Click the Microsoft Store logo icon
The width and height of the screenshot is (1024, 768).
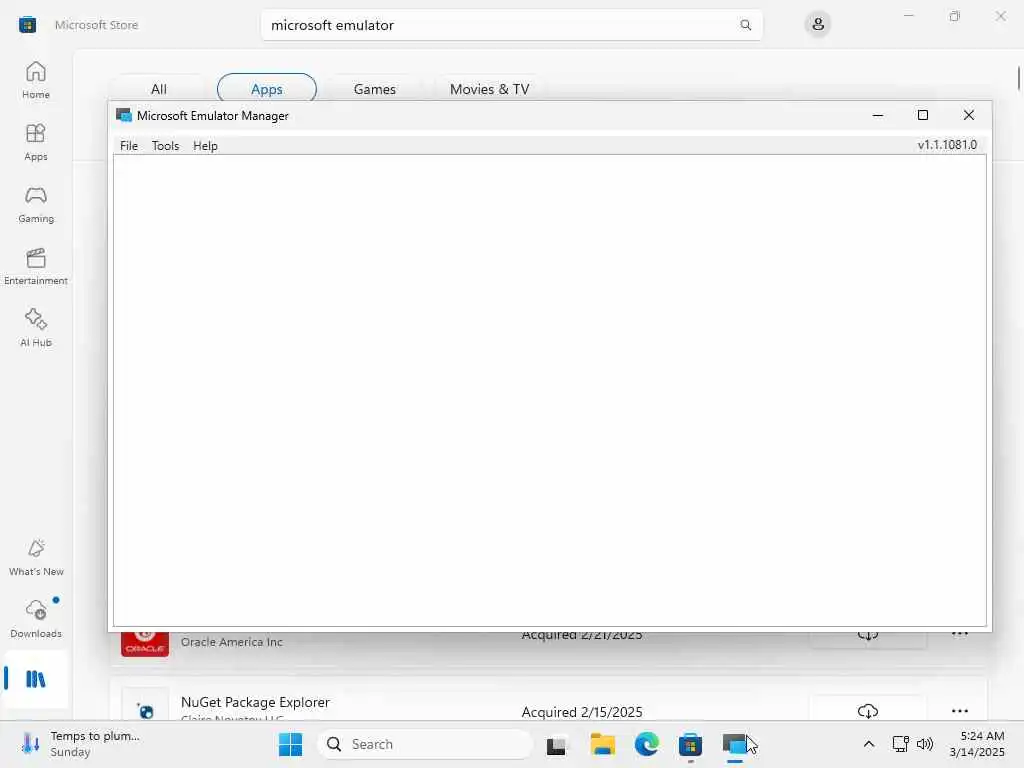pyautogui.click(x=27, y=25)
